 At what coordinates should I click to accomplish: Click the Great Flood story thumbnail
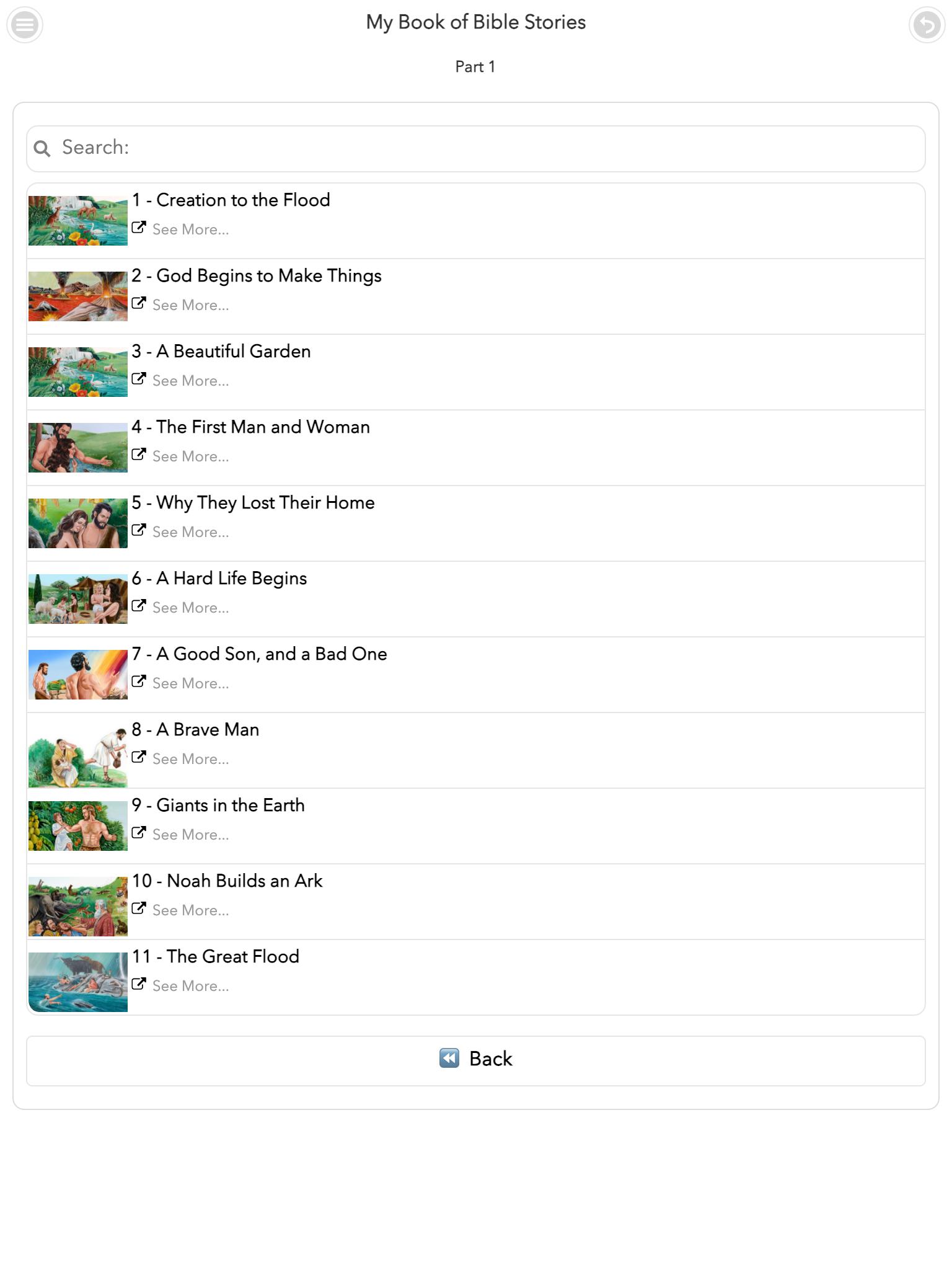[78, 982]
